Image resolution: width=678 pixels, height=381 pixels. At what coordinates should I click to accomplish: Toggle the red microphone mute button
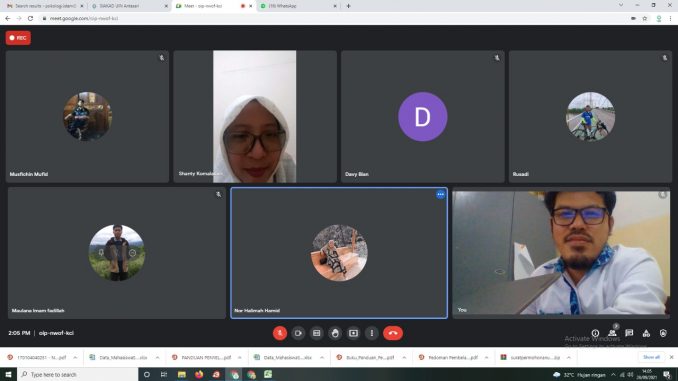(x=280, y=333)
